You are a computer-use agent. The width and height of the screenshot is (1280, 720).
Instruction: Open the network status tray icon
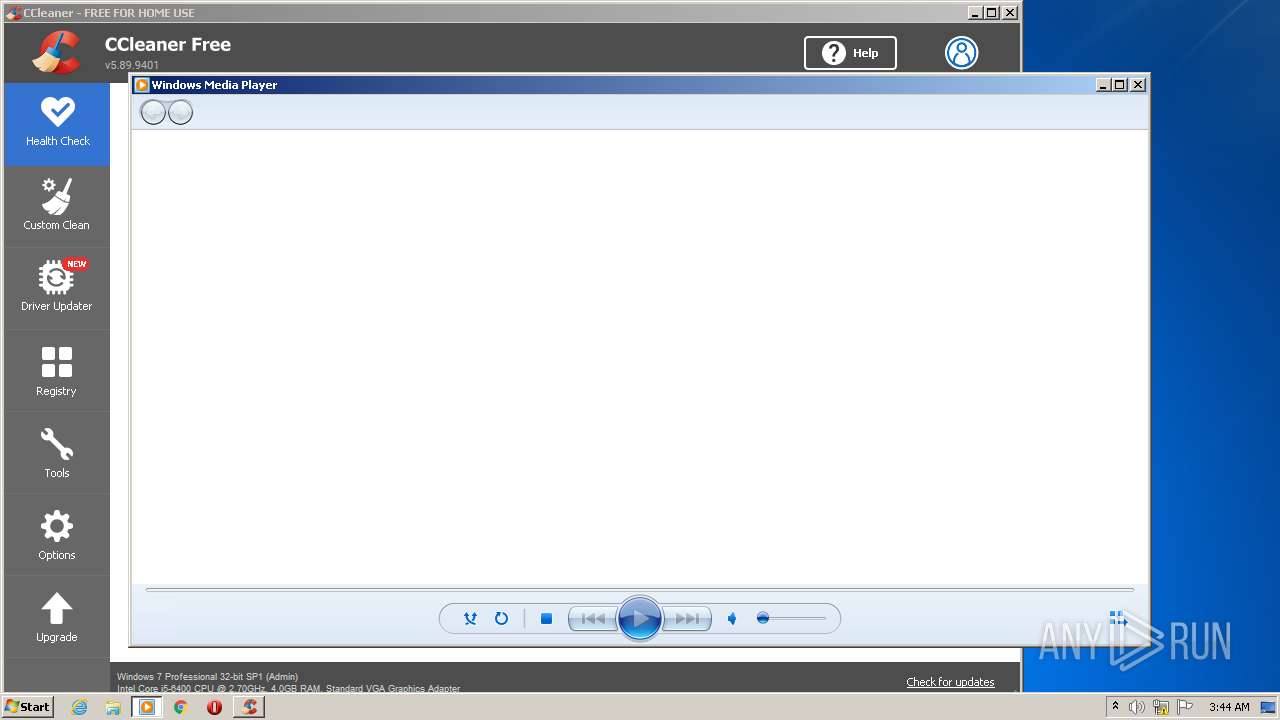1161,707
